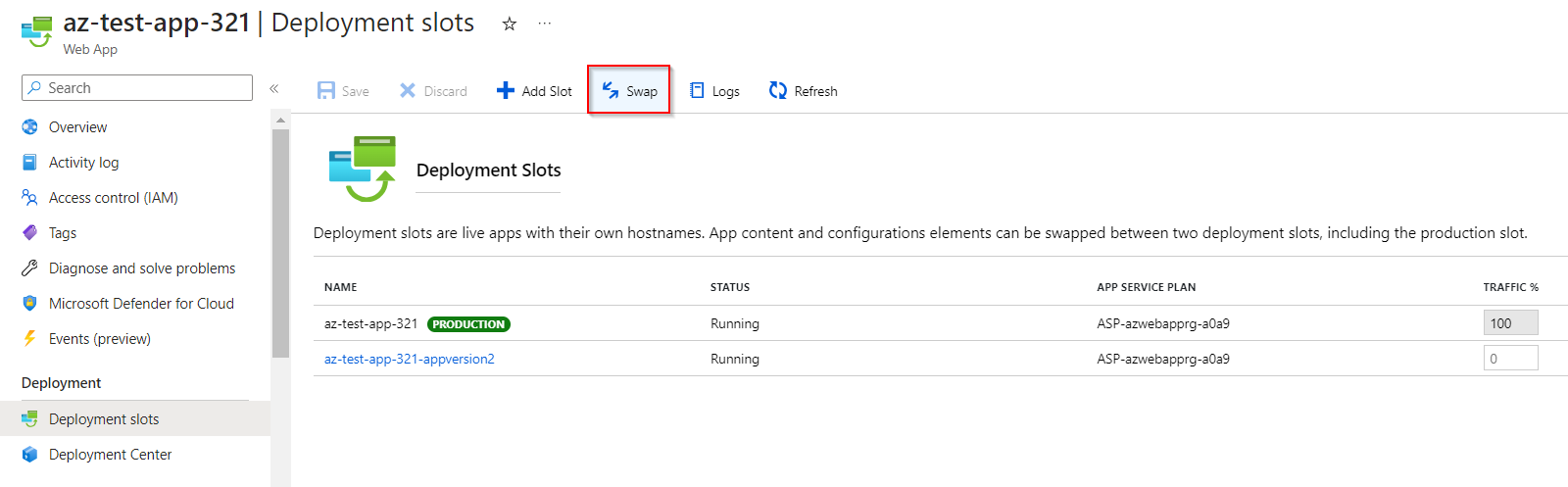Click the Add Slot plus icon
Screen dimensions: 1568x487
[x=506, y=90]
